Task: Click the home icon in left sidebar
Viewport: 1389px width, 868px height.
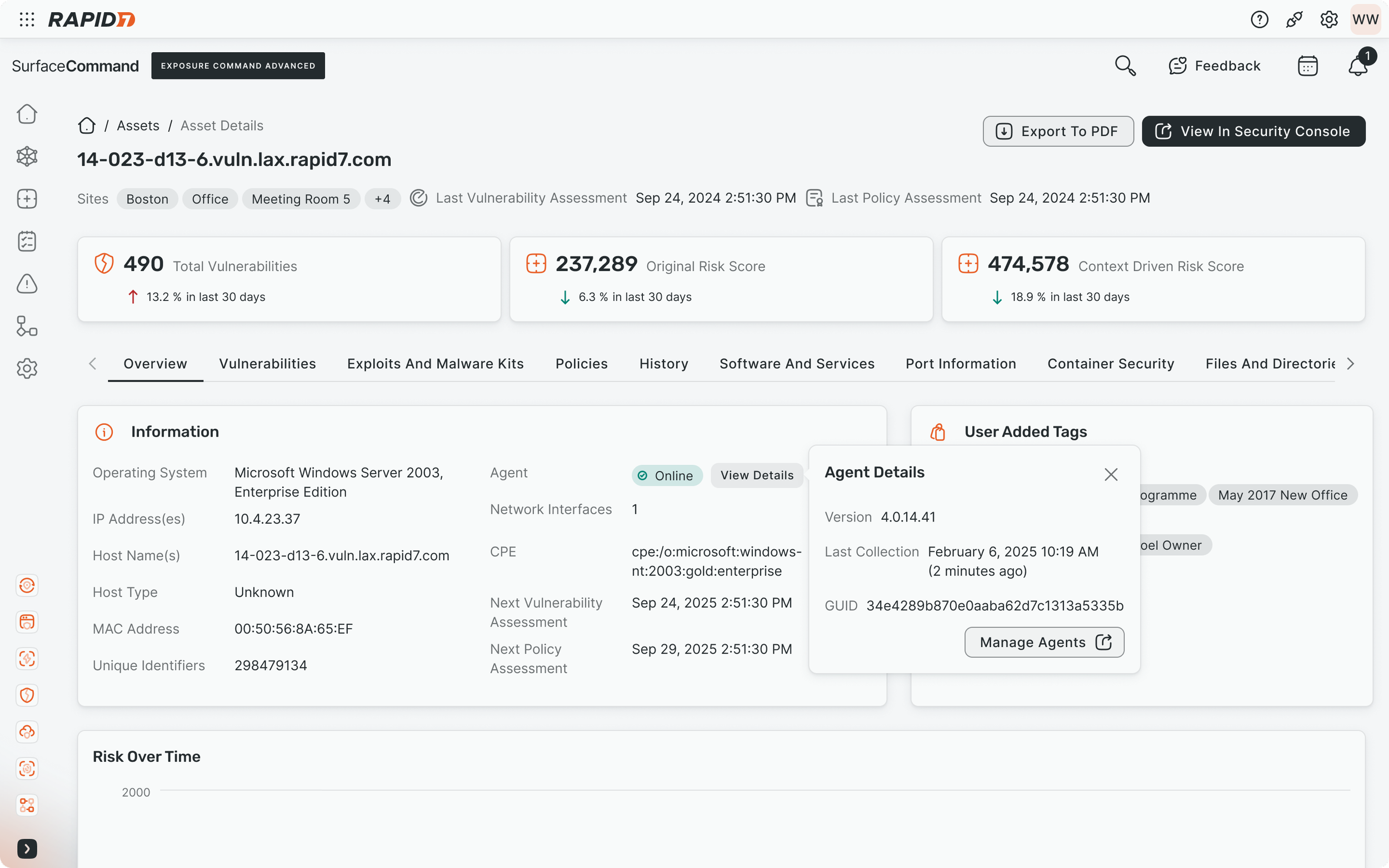Action: pyautogui.click(x=27, y=114)
